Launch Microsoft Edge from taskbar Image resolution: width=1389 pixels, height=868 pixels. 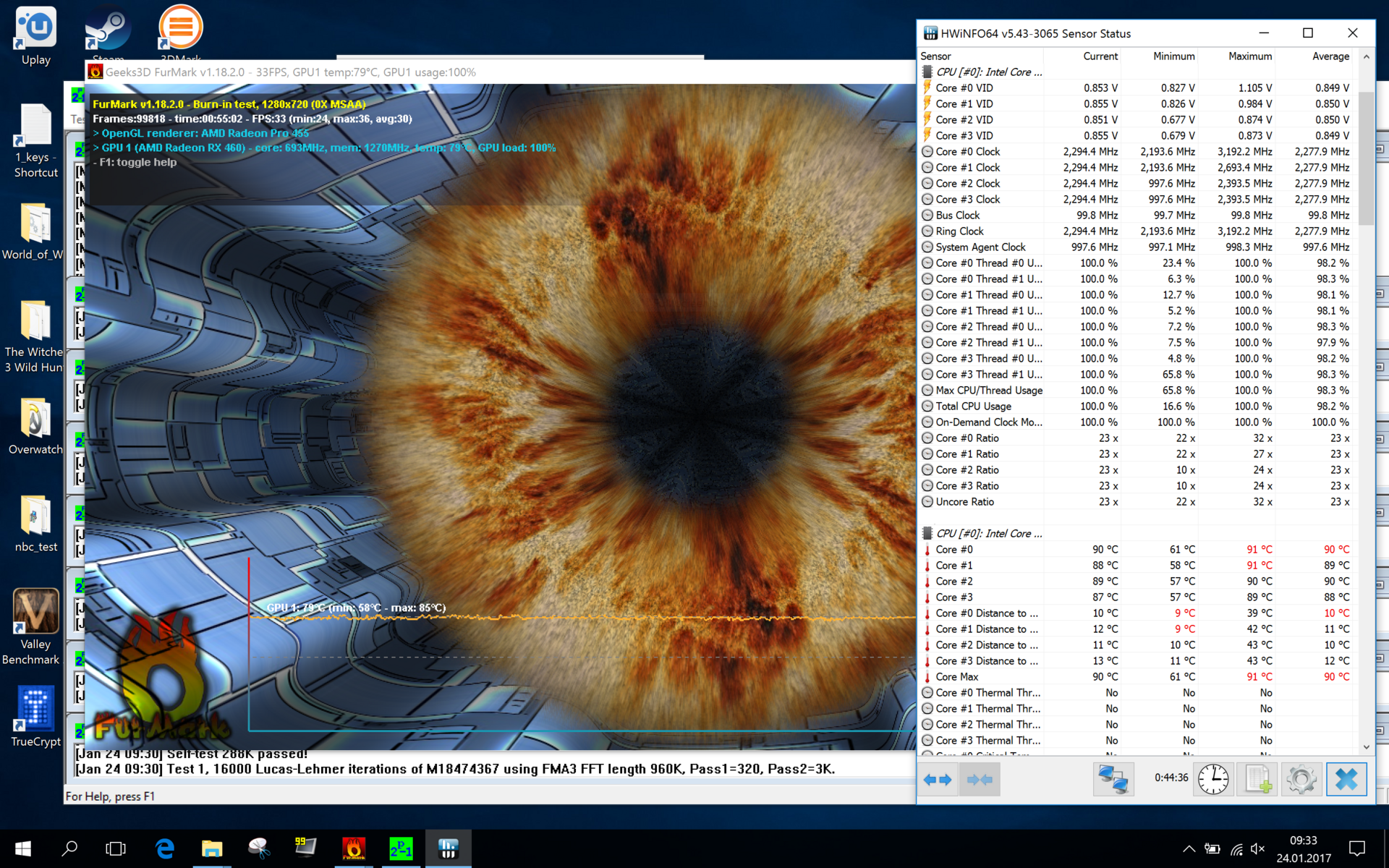tap(165, 848)
